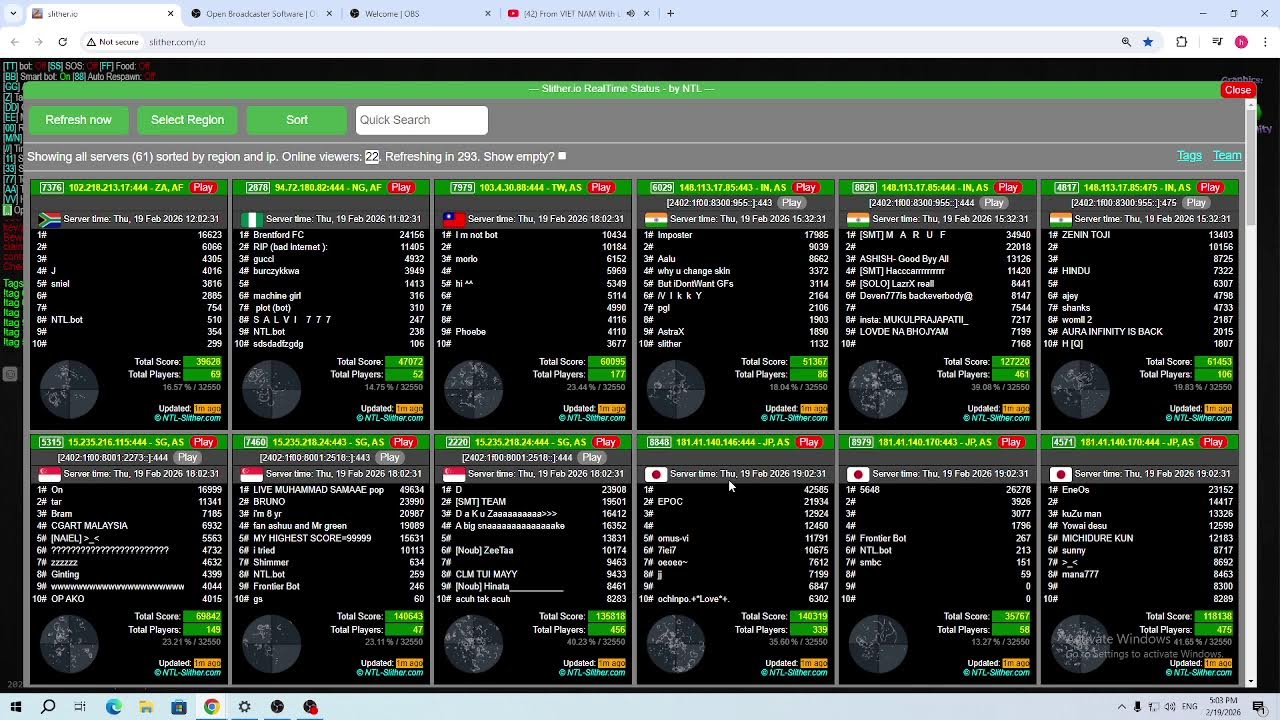Open the Settings gear on the taskbar
The width and height of the screenshot is (1280, 720).
(x=244, y=707)
